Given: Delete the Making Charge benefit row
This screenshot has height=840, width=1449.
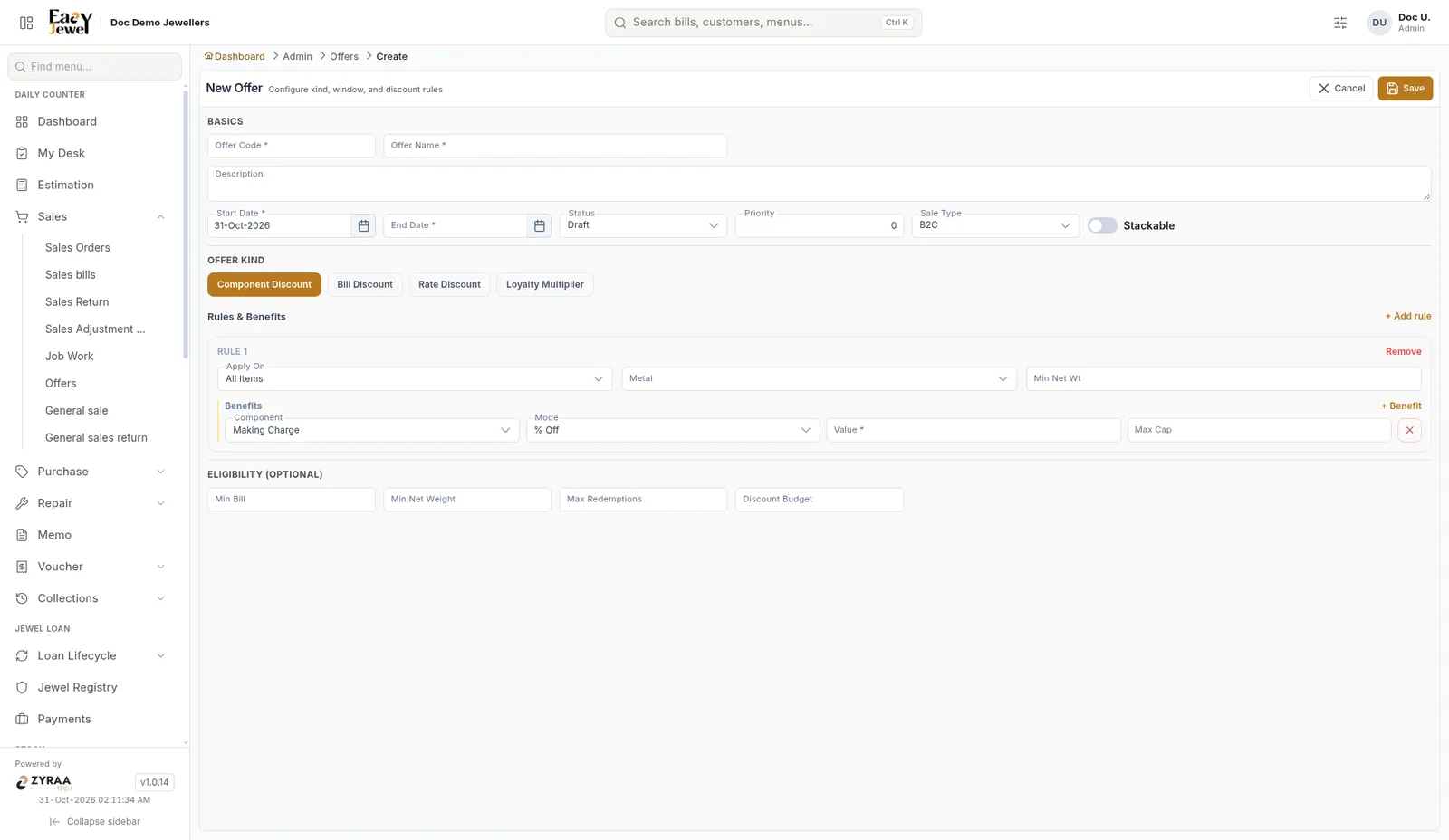Looking at the screenshot, I should [1409, 431].
